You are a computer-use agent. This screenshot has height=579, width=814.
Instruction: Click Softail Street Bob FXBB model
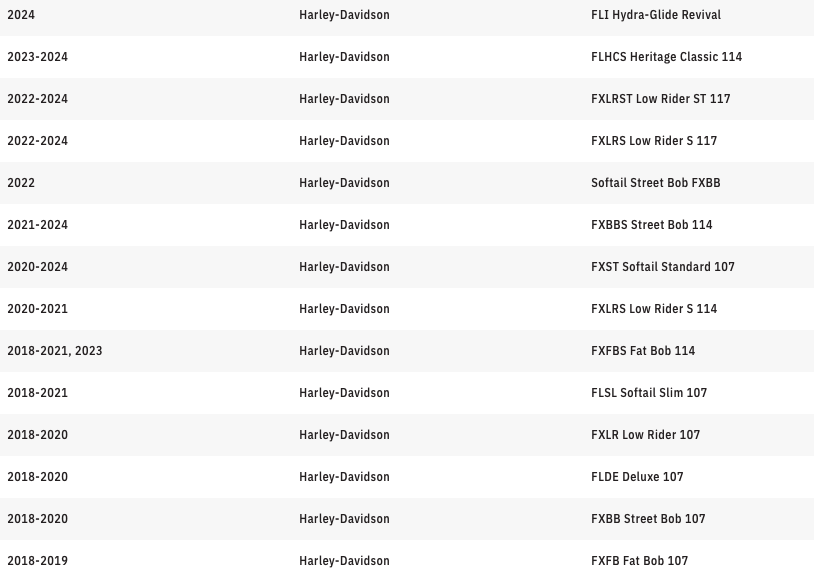pyautogui.click(x=655, y=183)
